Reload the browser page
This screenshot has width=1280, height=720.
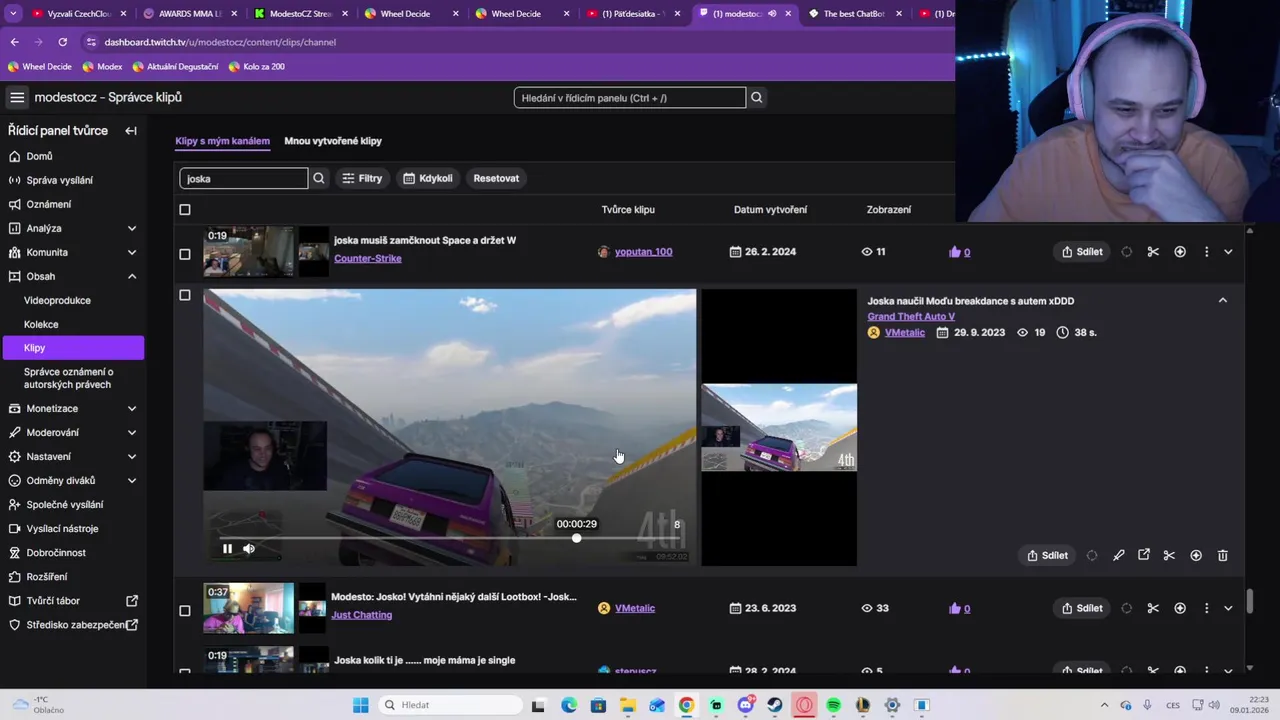62,42
